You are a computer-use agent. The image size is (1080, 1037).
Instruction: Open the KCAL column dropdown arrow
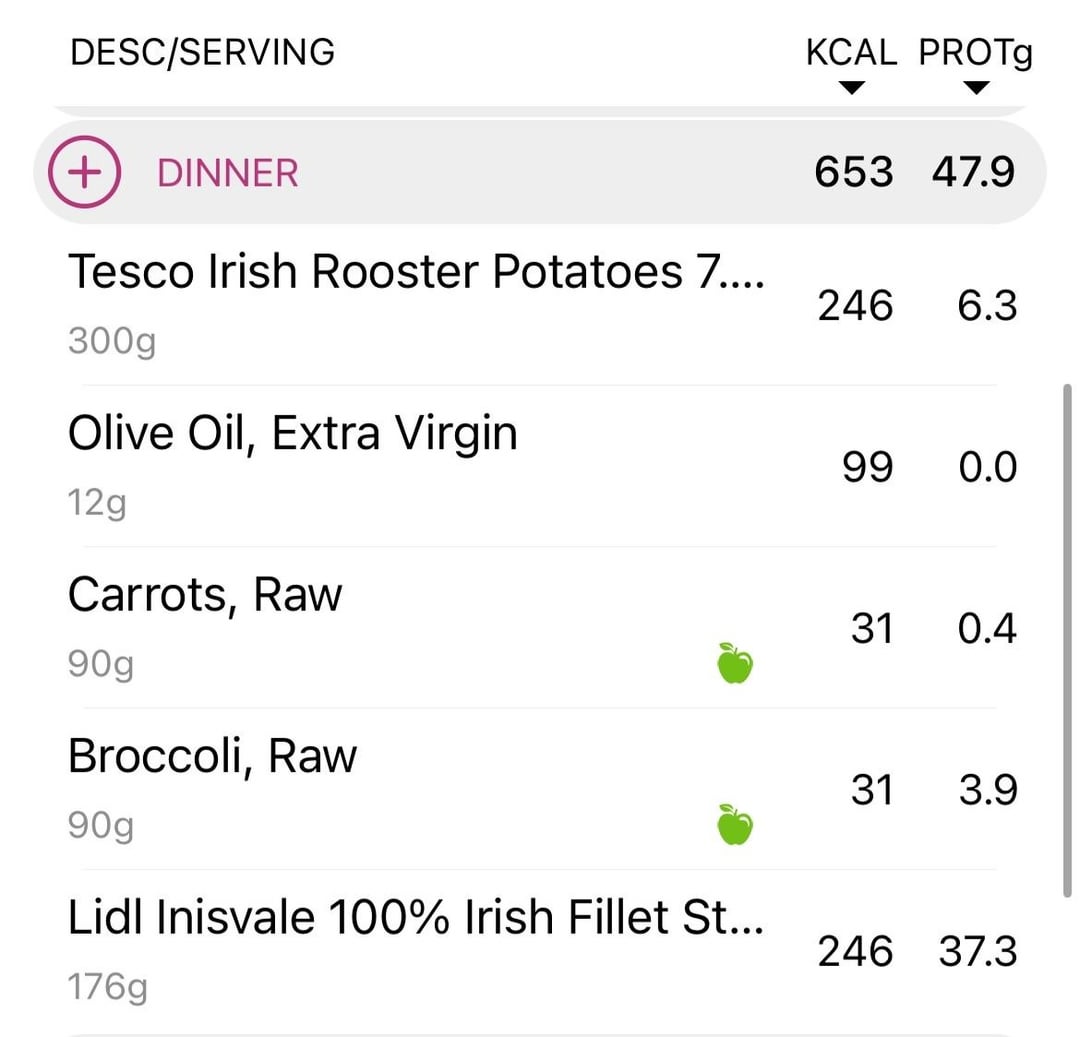tap(851, 88)
